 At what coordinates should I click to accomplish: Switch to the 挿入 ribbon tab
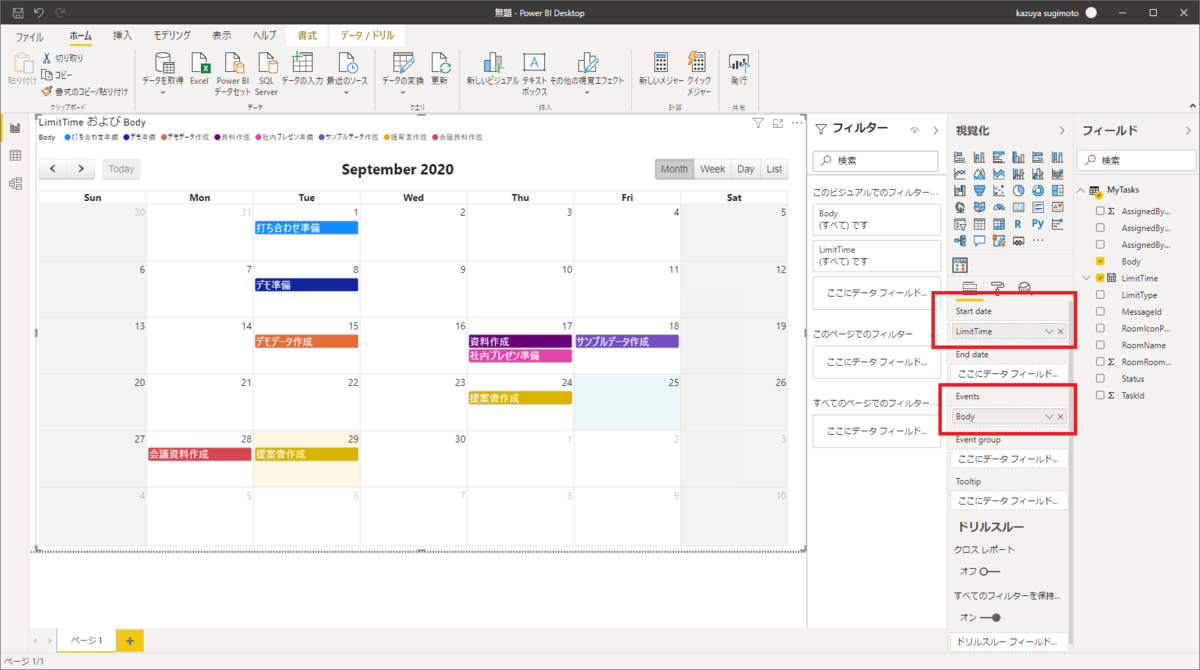tap(122, 36)
